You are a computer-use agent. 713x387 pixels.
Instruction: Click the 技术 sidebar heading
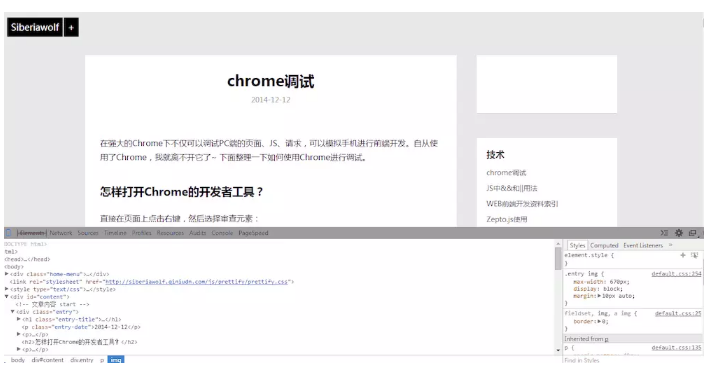coord(495,155)
